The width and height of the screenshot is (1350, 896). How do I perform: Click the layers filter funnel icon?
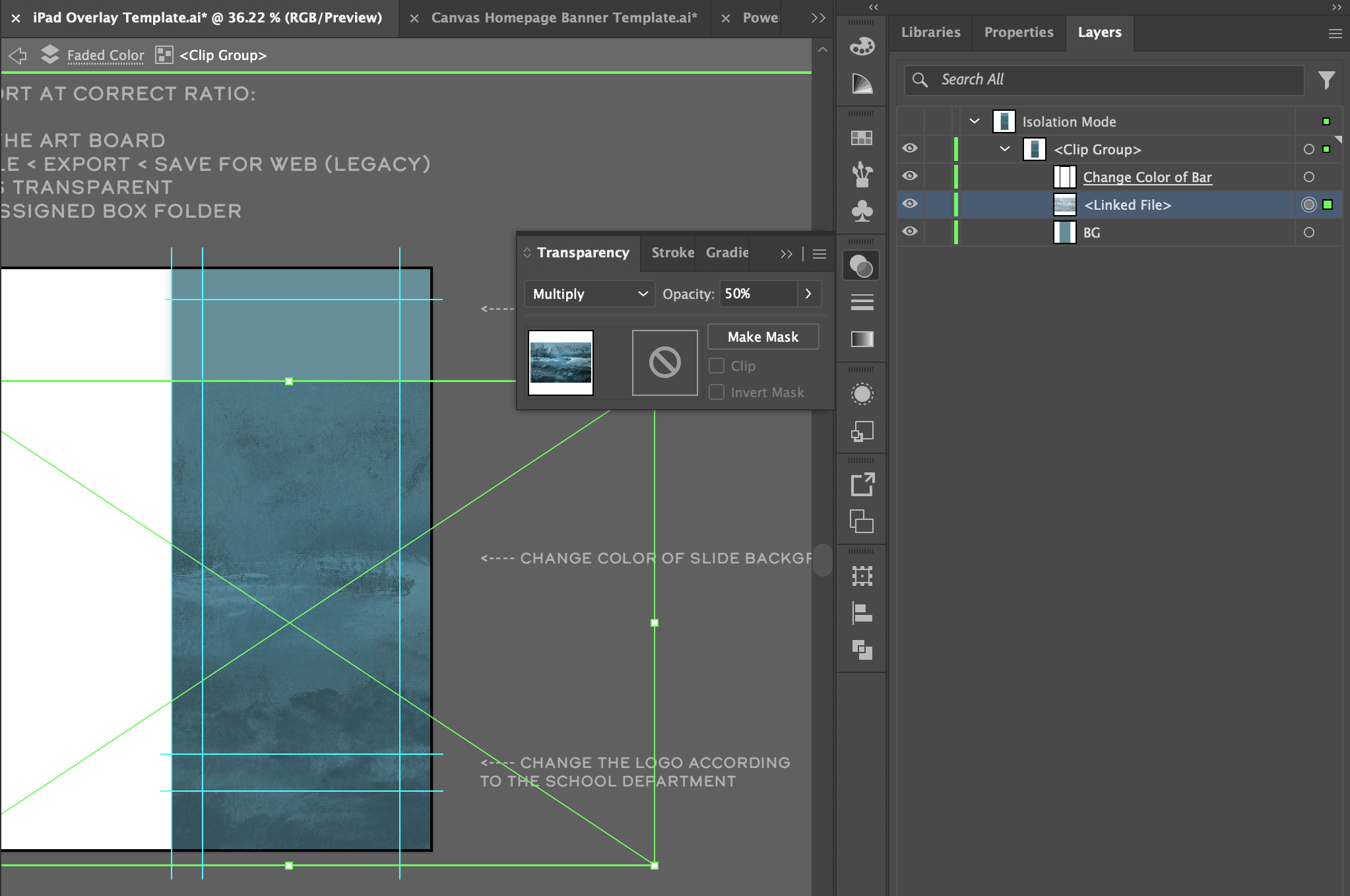click(1327, 80)
